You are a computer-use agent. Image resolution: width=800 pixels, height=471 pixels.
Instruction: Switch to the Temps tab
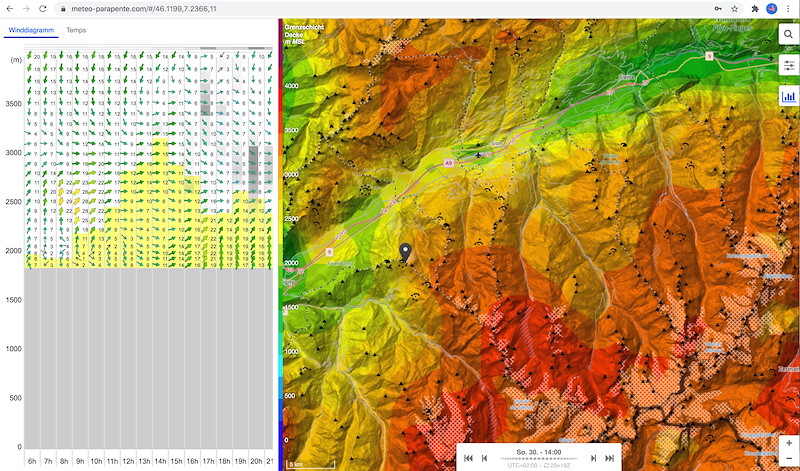[x=76, y=30]
